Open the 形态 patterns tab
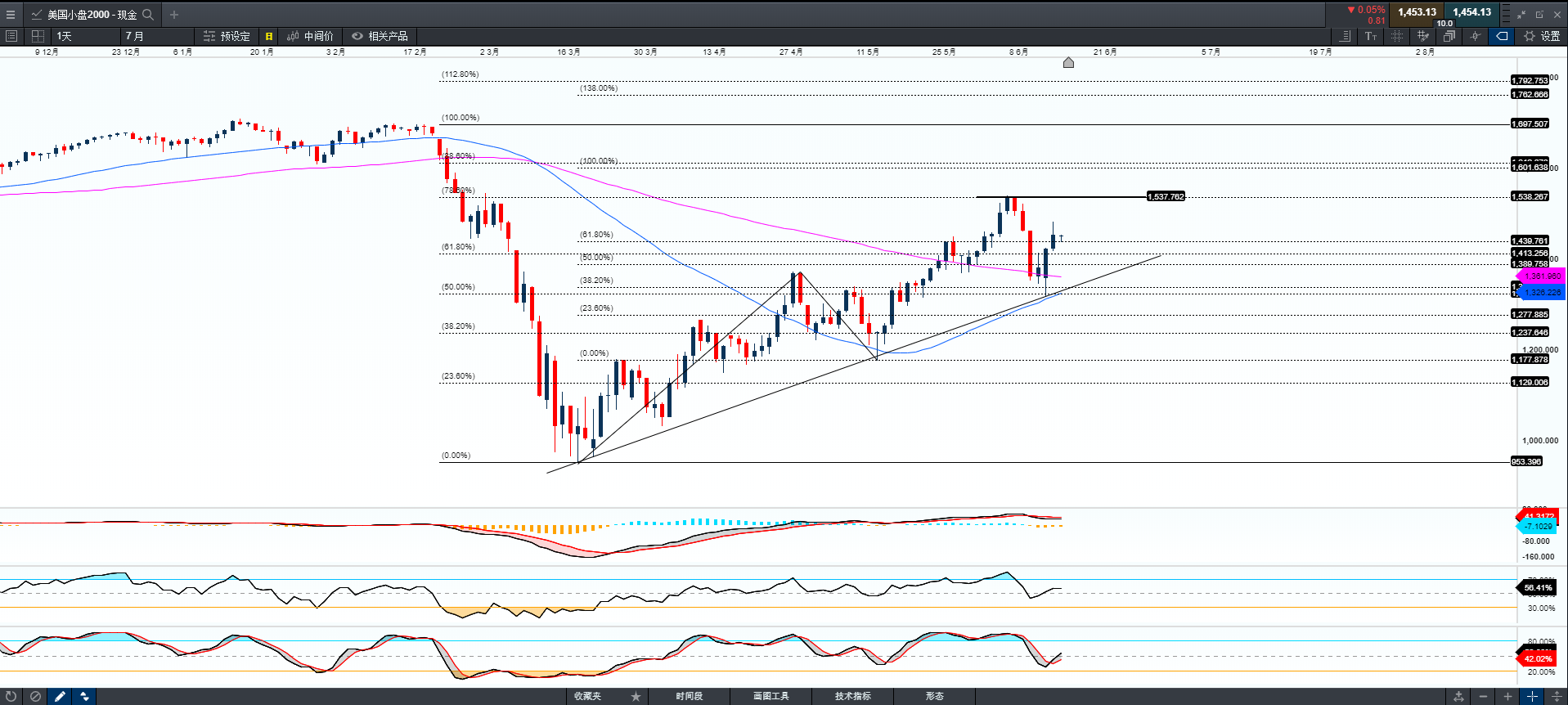Screen dimensions: 1568x705 (935, 697)
